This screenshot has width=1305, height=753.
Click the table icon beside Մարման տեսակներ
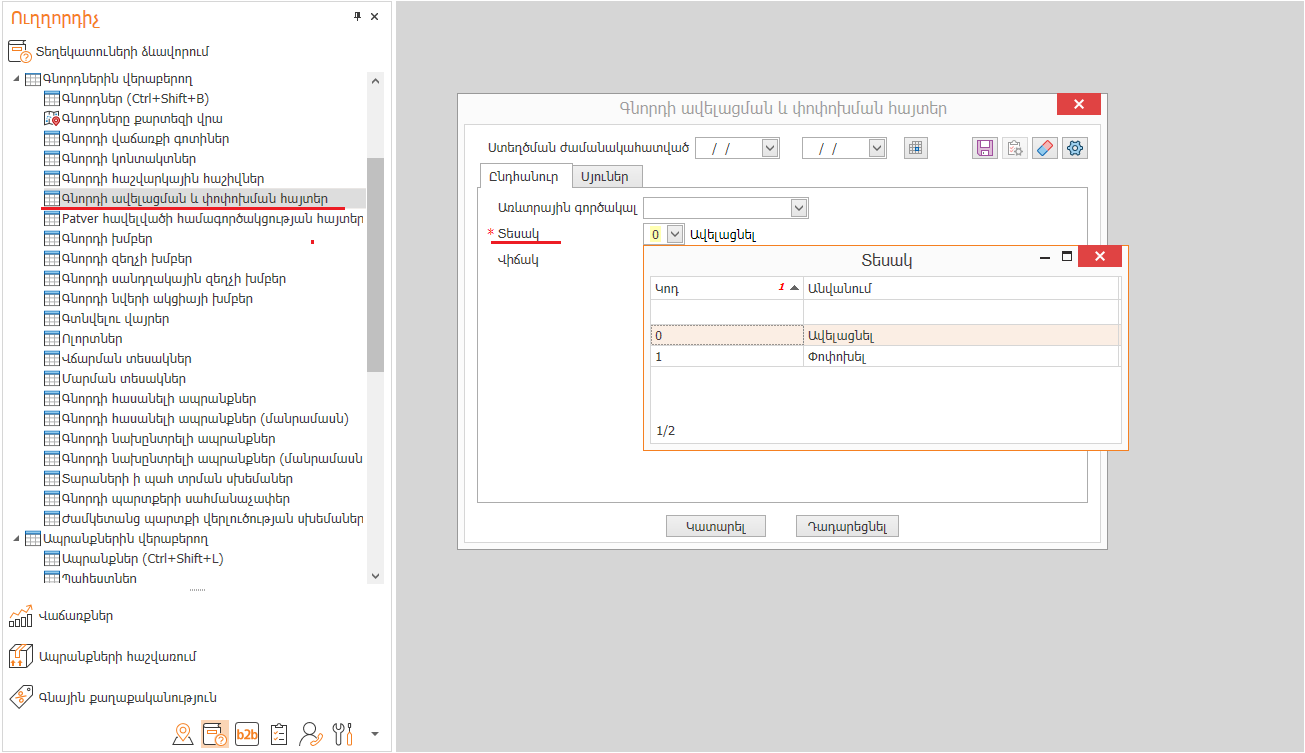pos(52,379)
